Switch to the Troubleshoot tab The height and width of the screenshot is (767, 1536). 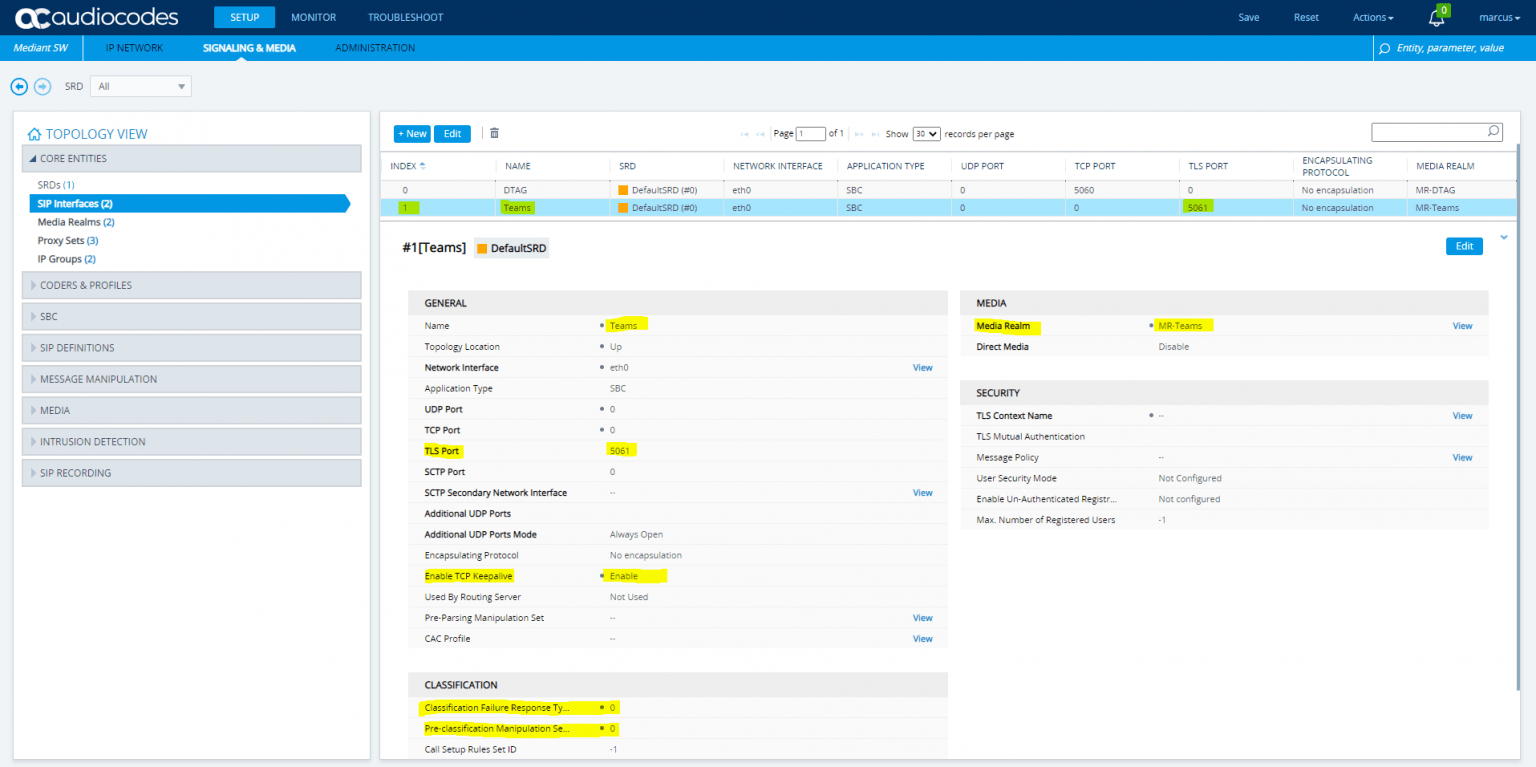(x=405, y=17)
